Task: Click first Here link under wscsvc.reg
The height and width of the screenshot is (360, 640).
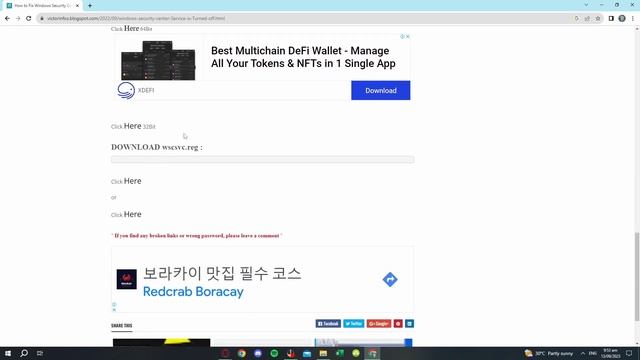Action: click(x=133, y=181)
